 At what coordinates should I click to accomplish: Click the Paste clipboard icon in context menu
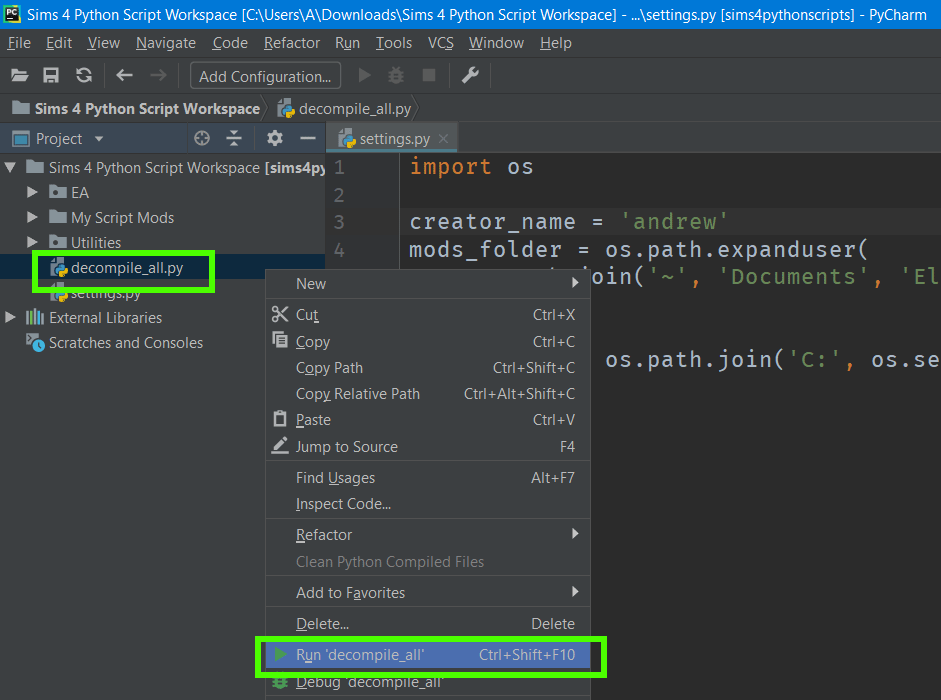280,418
